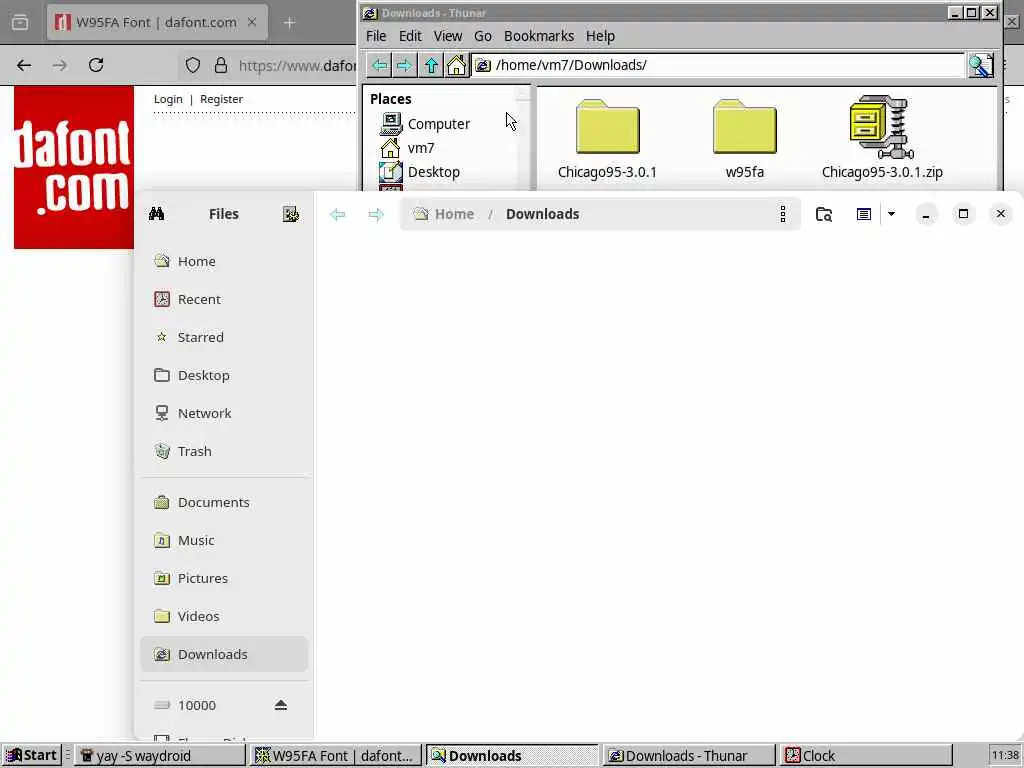This screenshot has height=768, width=1024.
Task: Select Recent in the Files sidebar
Action: tap(224, 299)
